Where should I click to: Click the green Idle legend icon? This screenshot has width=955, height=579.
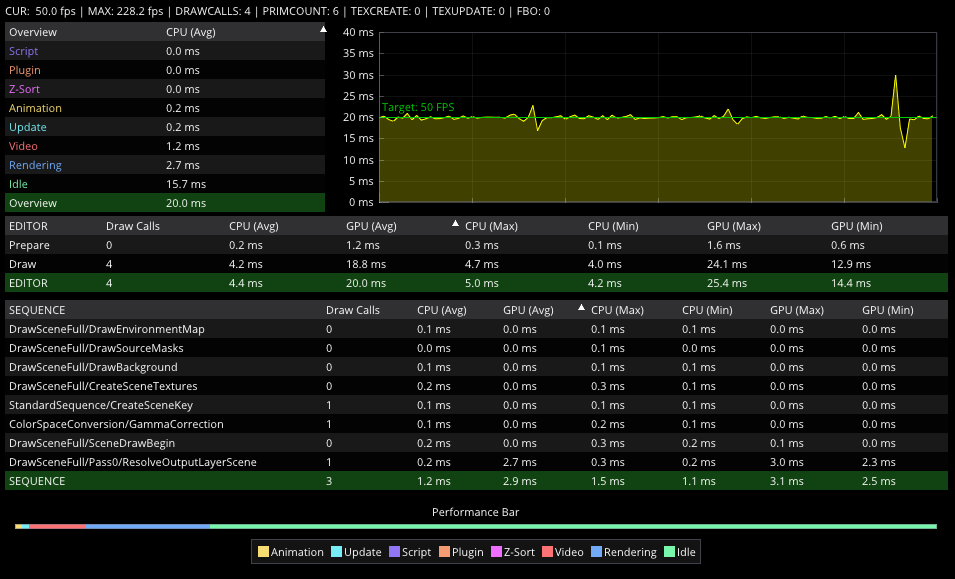(x=669, y=552)
